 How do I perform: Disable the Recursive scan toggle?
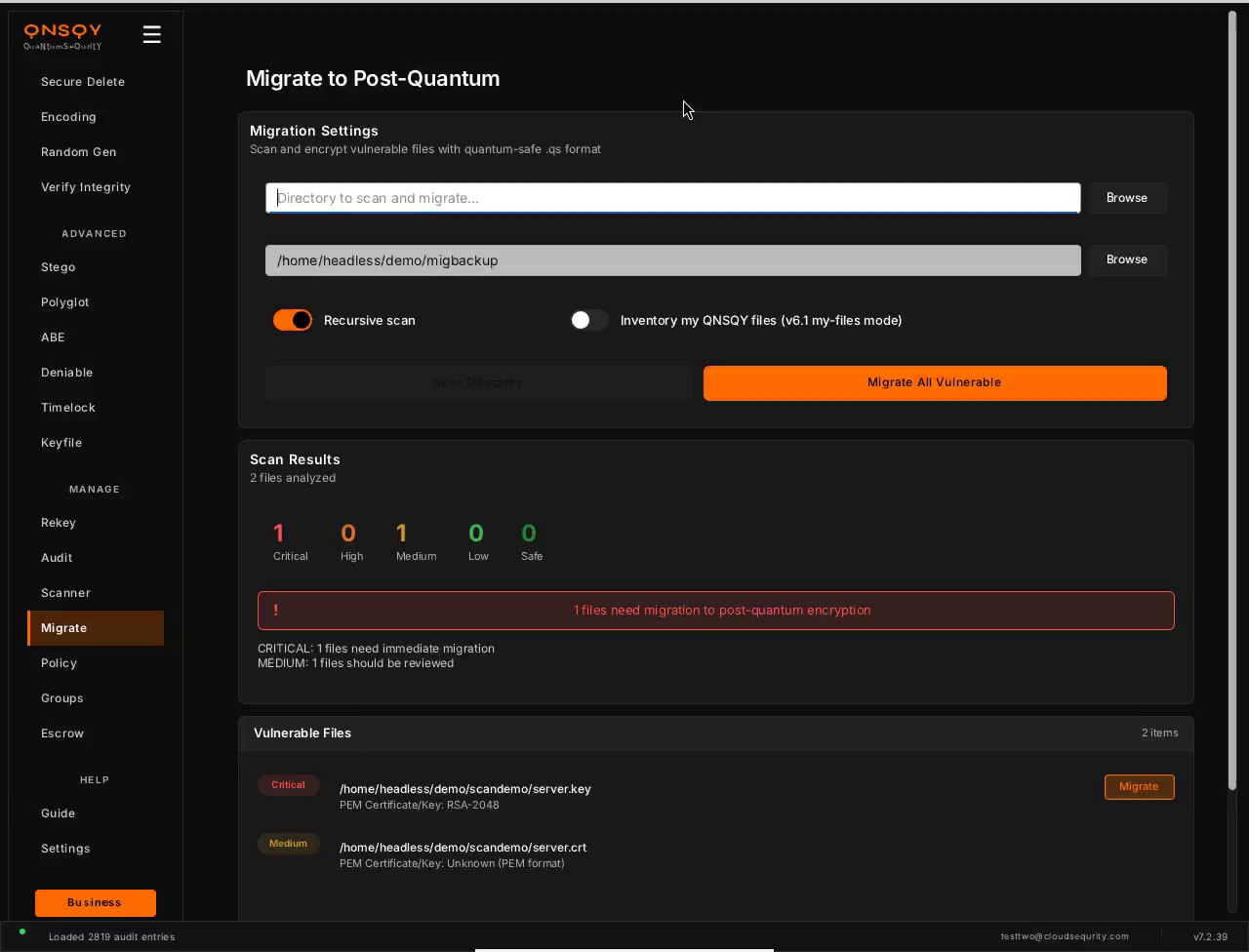293,320
